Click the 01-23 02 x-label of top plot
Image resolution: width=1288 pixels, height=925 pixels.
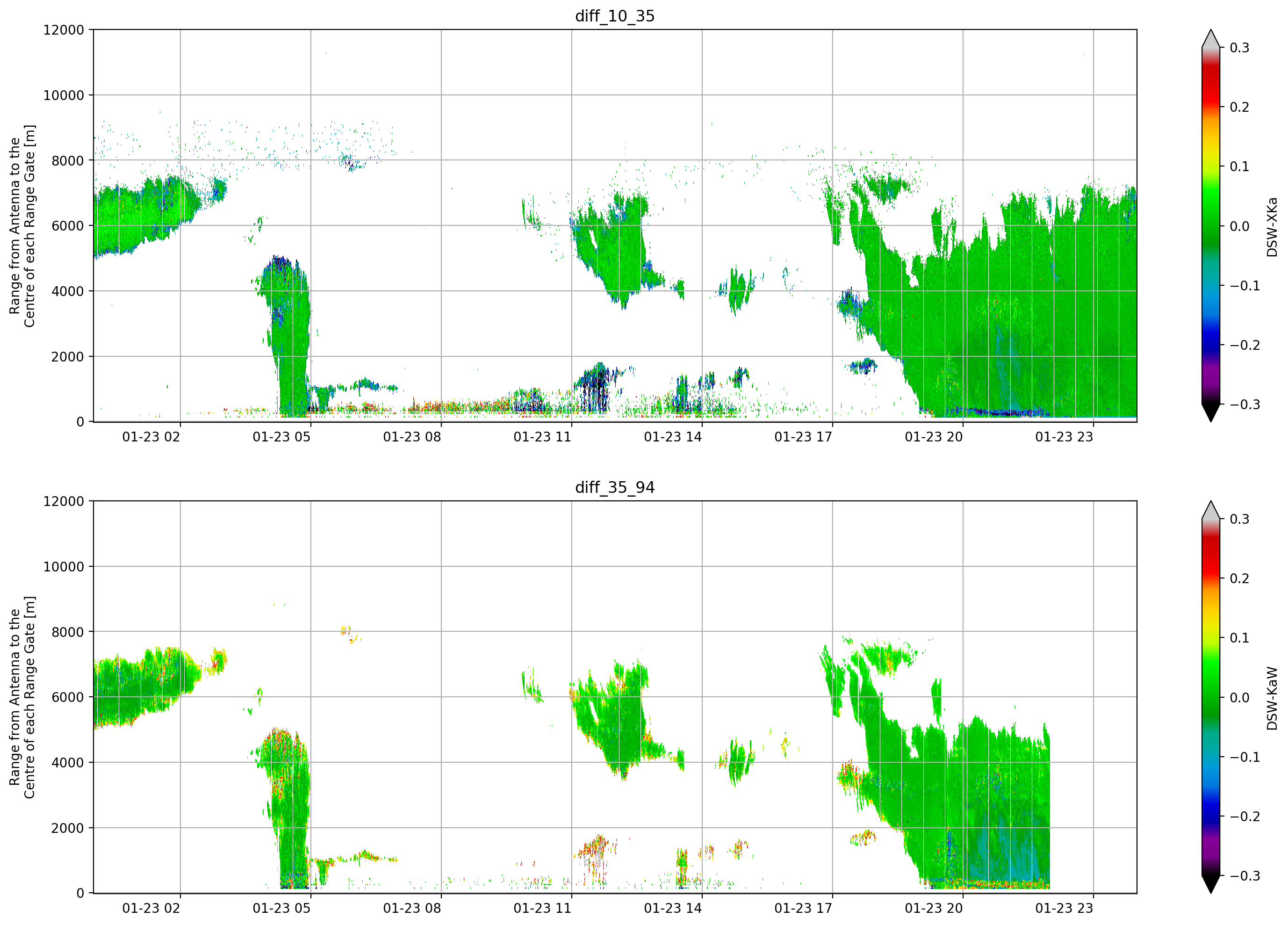tap(151, 437)
